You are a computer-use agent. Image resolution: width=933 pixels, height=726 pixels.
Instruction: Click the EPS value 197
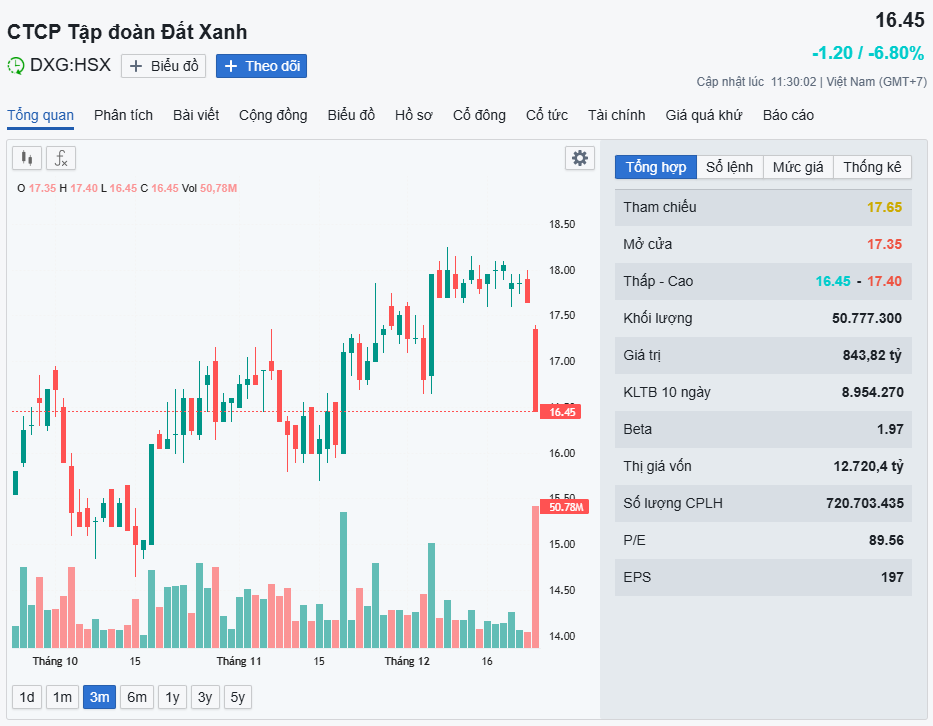tap(893, 577)
